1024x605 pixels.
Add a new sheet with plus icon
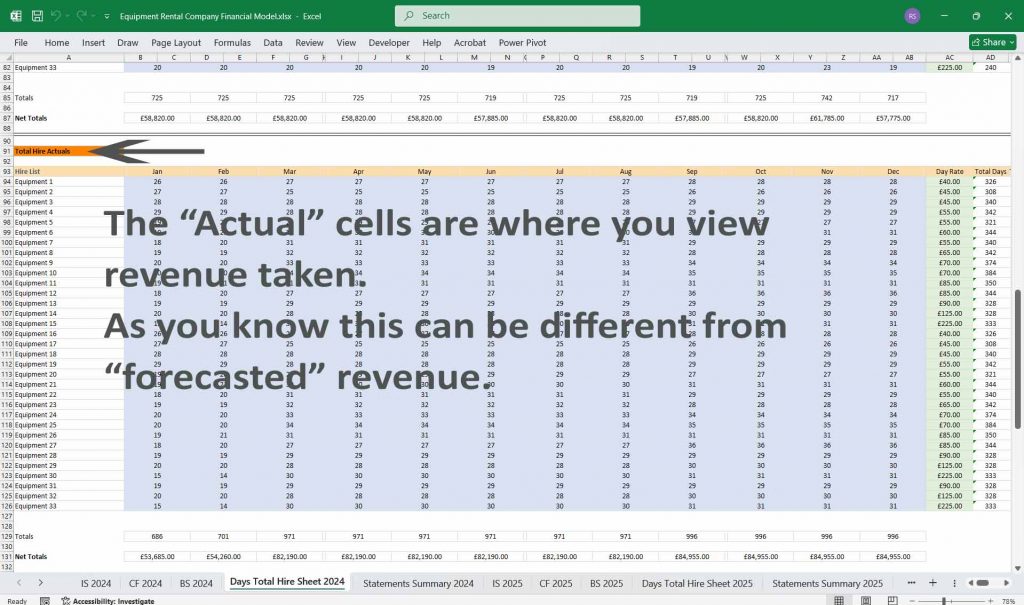932,583
